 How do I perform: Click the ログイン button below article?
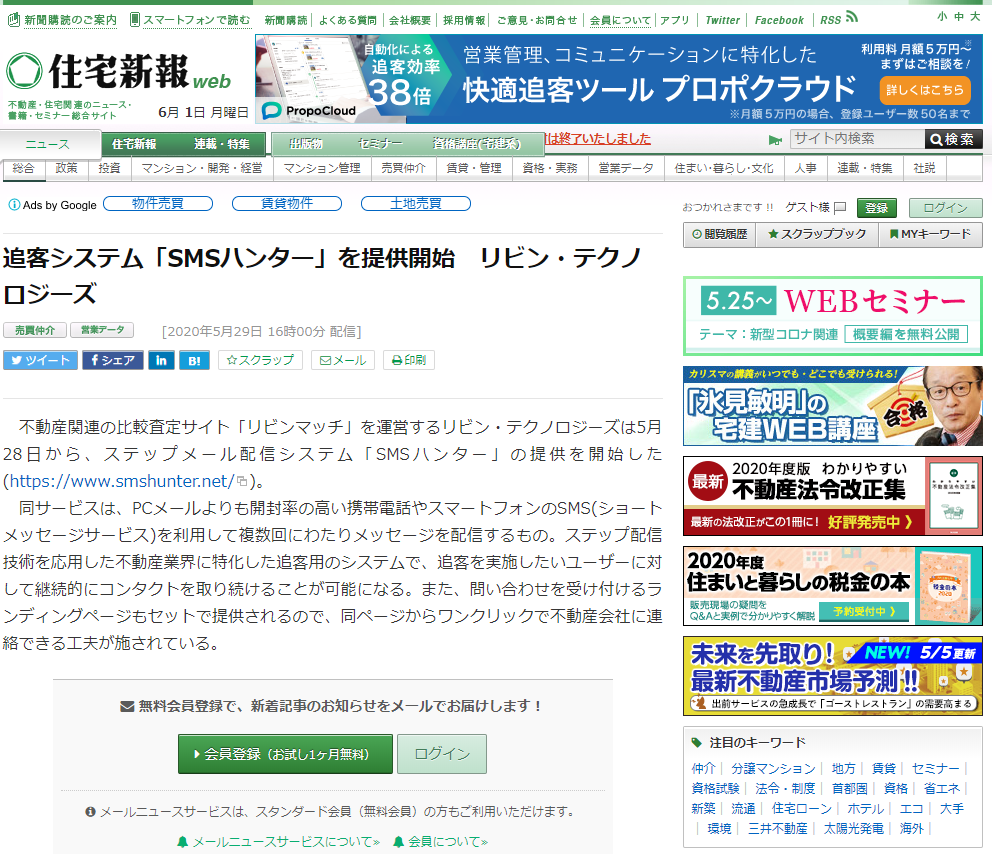[x=442, y=754]
